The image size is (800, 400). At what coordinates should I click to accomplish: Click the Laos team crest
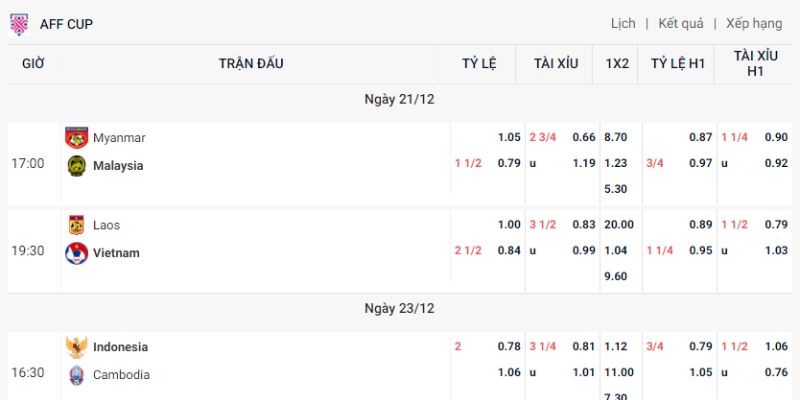tap(77, 225)
